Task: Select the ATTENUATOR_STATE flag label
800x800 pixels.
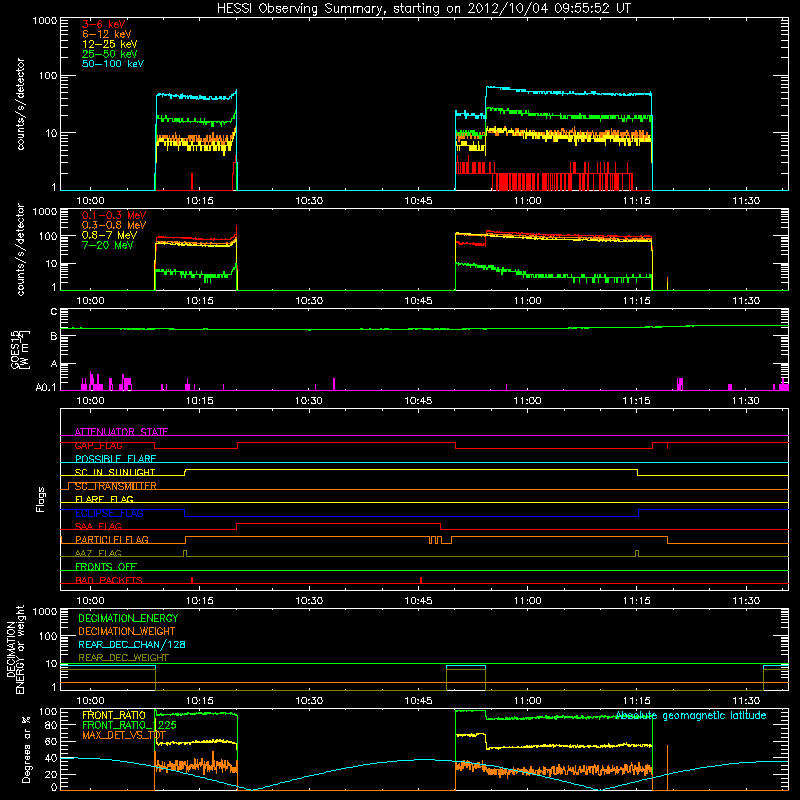Action: coord(121,432)
